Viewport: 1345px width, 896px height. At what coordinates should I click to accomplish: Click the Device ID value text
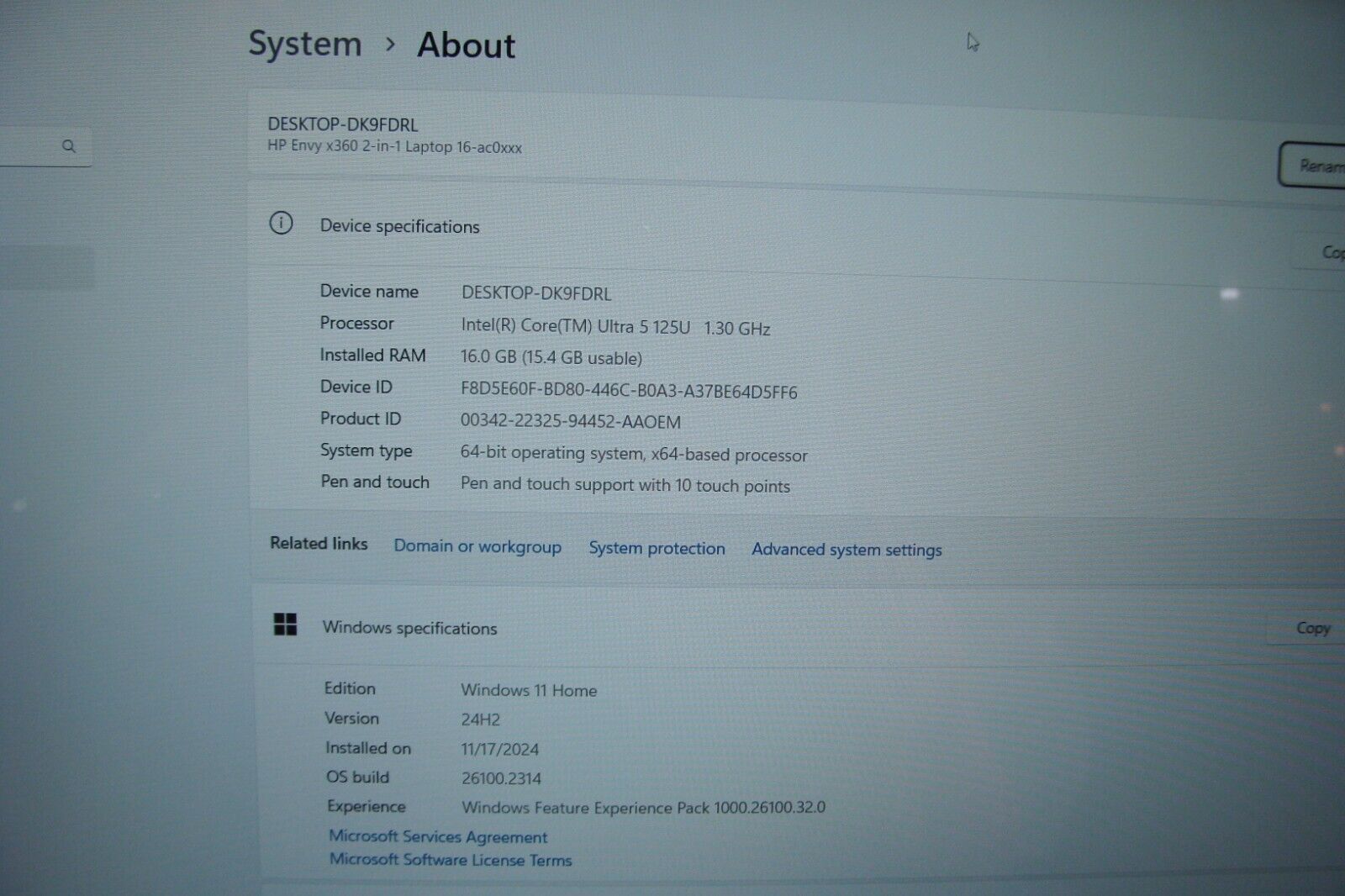click(628, 391)
